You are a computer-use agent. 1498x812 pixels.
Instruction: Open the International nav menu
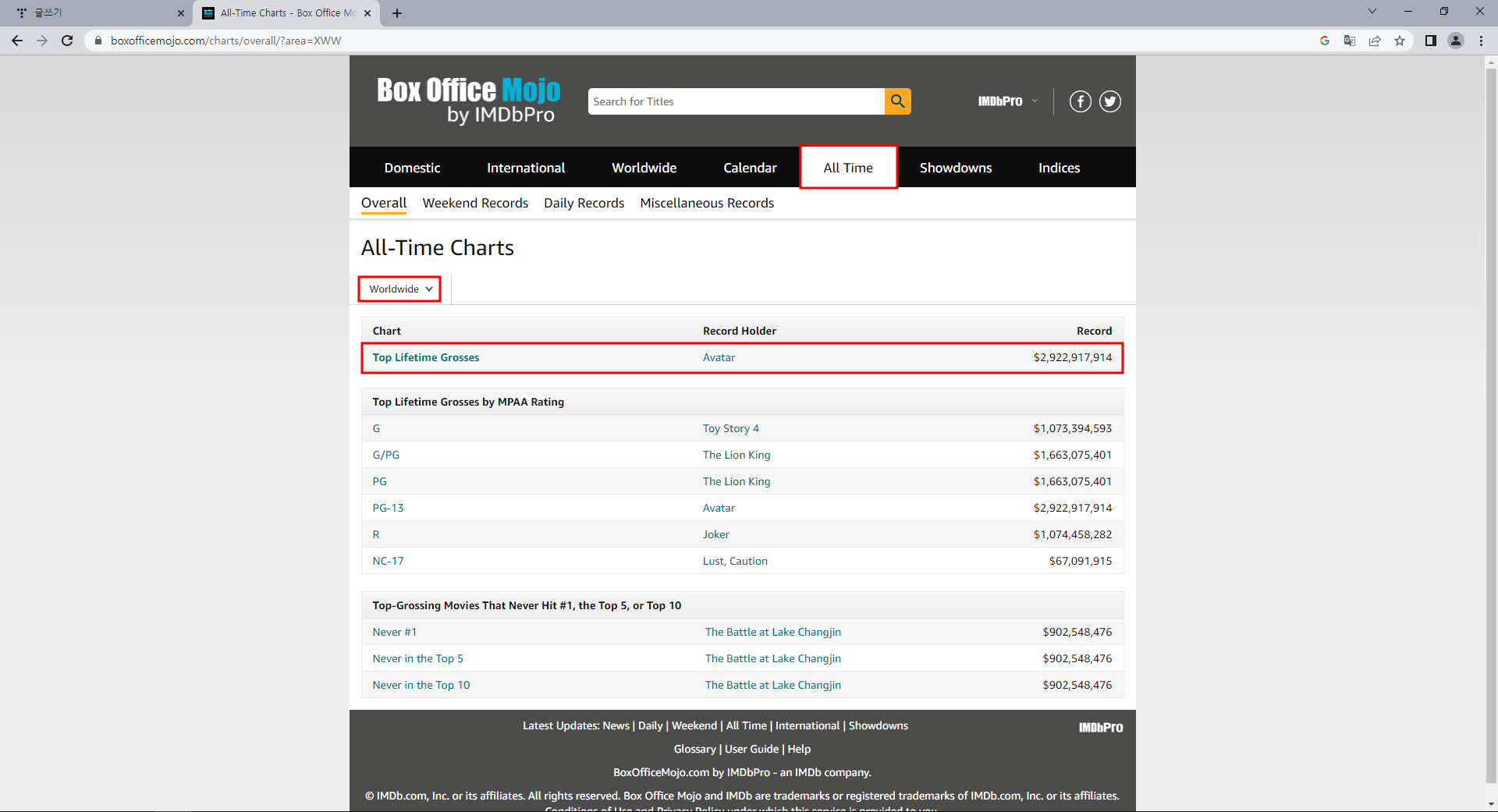pos(526,168)
